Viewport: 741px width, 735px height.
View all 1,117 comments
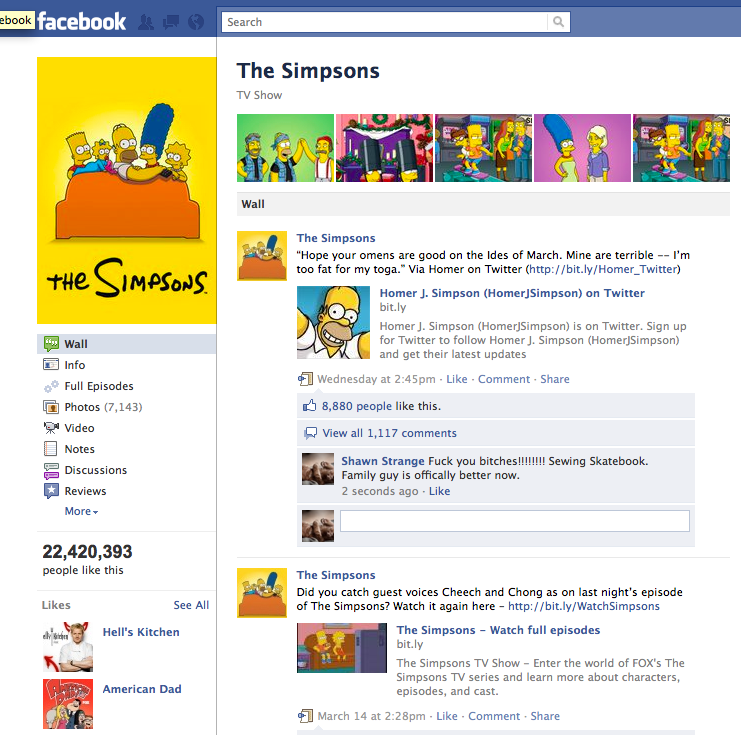pos(389,433)
